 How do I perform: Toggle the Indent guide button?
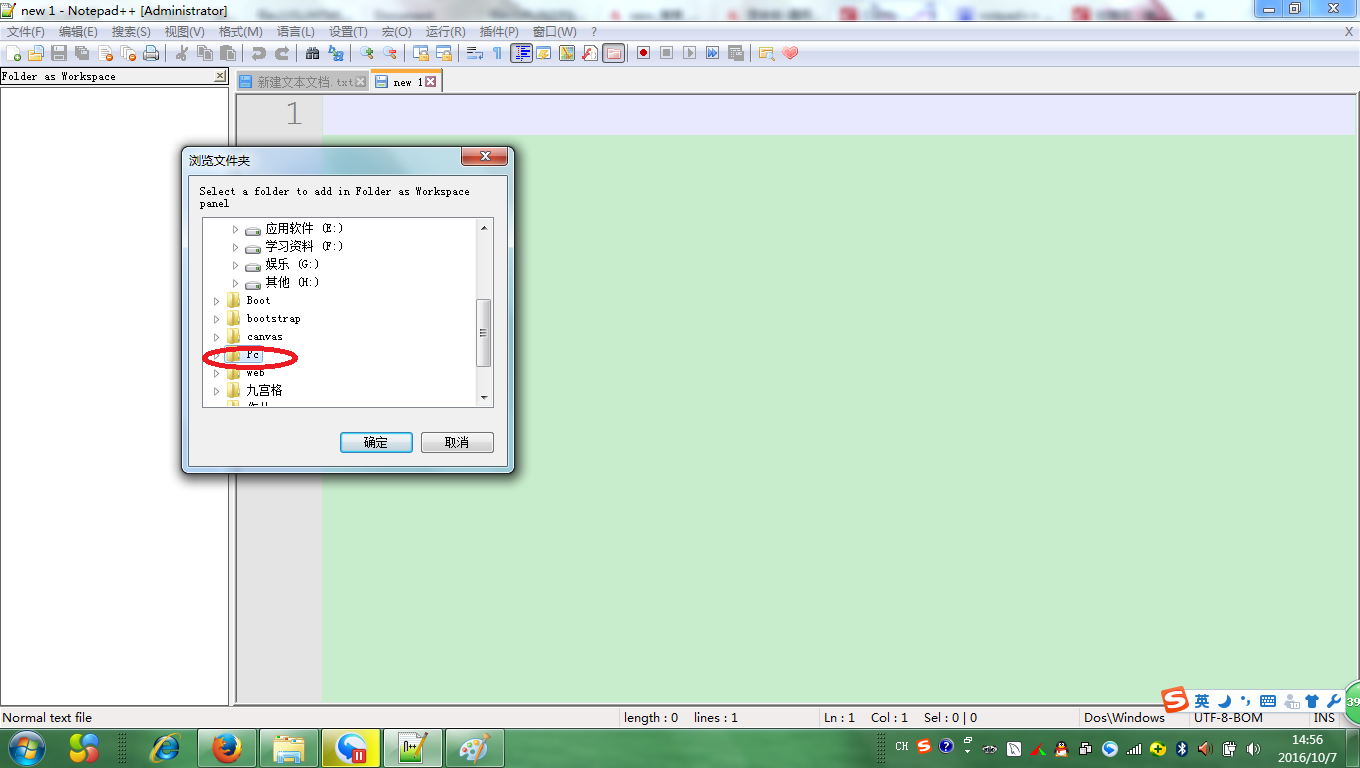tap(521, 53)
